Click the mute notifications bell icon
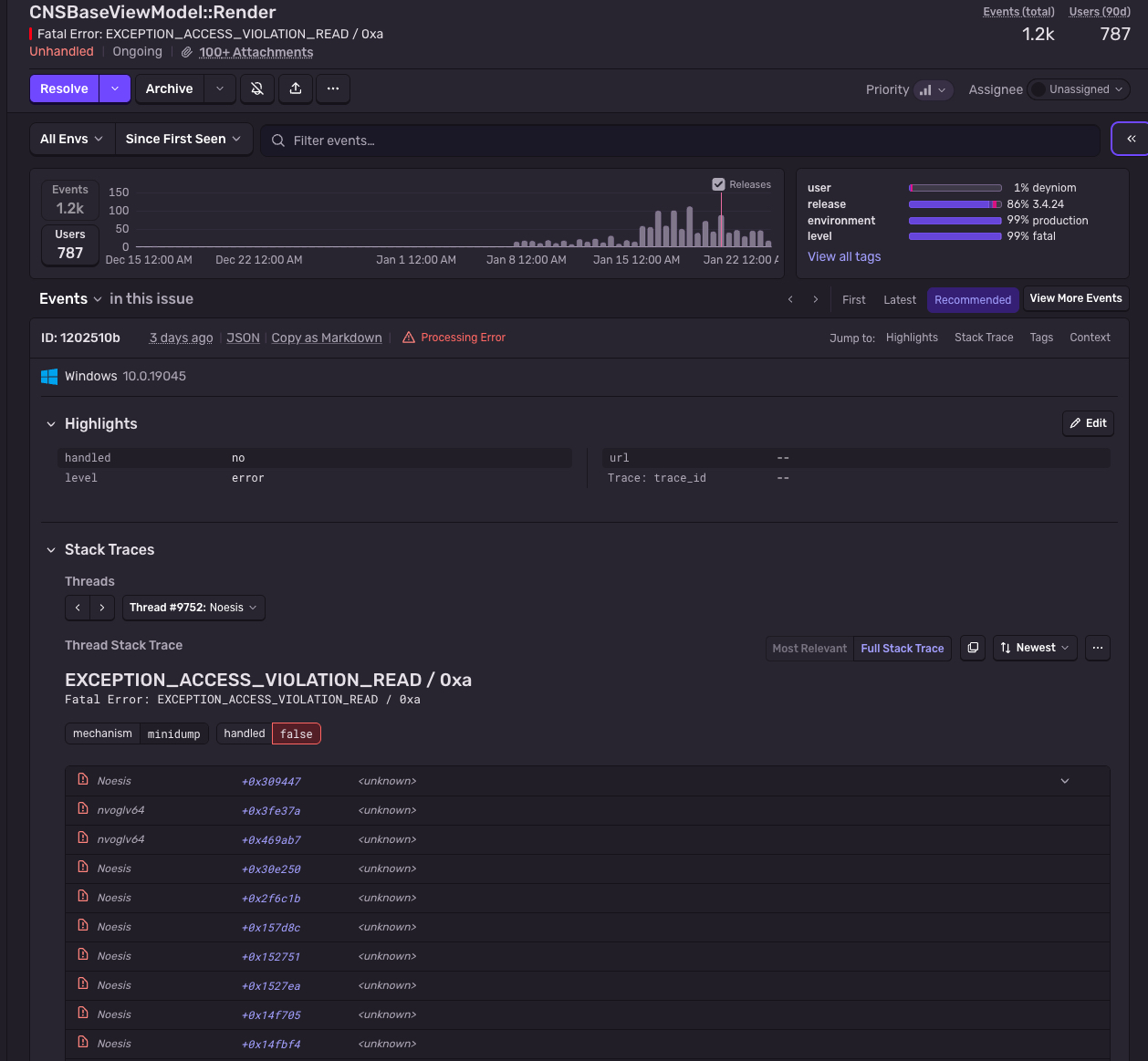 (x=257, y=88)
